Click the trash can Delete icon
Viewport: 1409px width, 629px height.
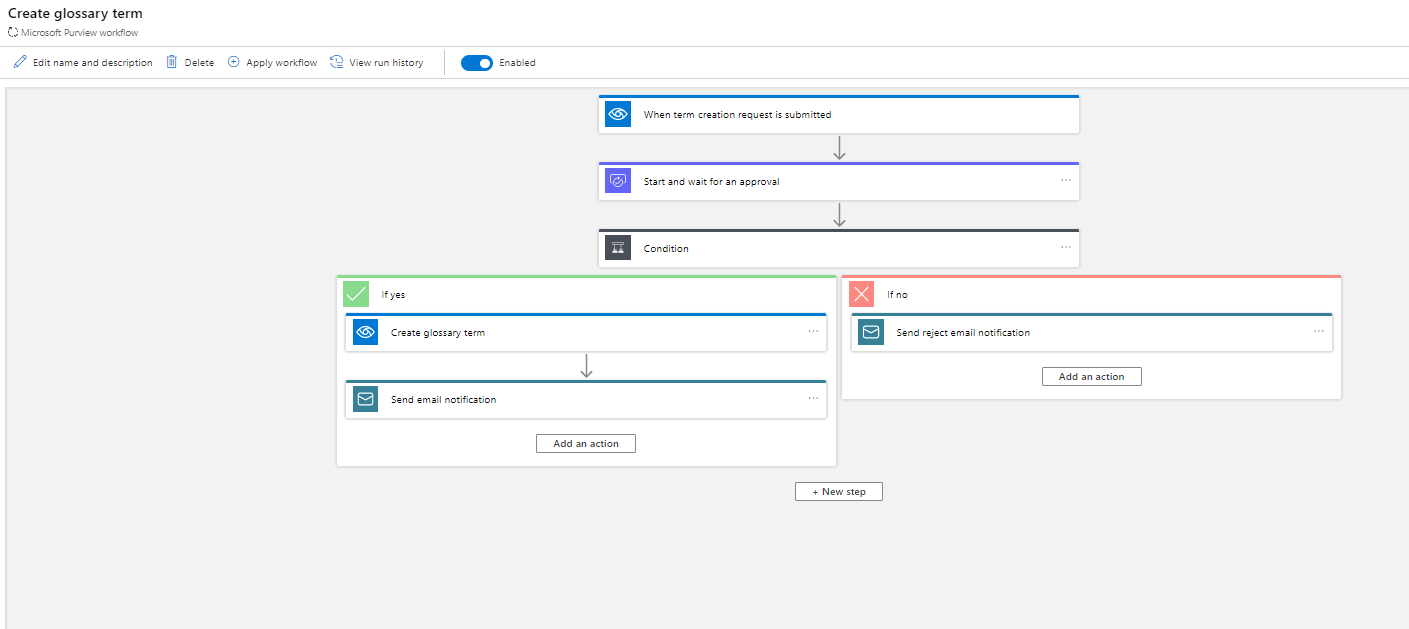click(172, 62)
